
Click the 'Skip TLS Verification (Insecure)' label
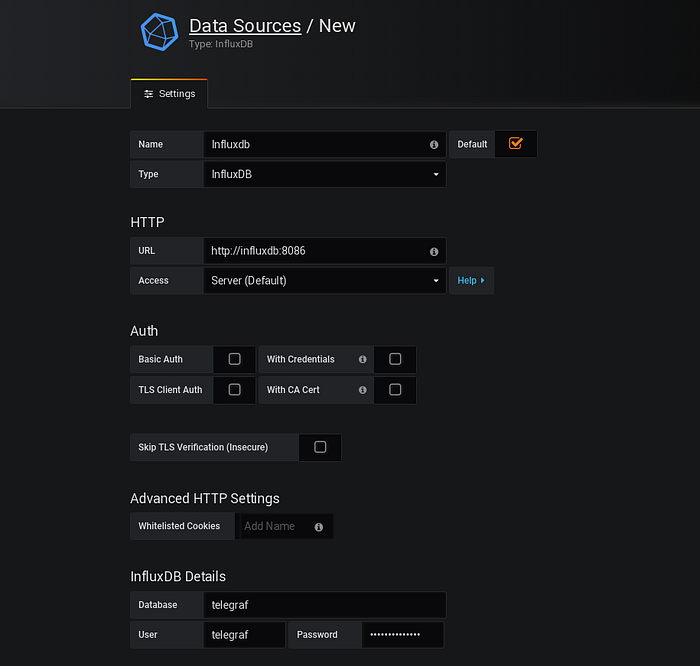pos(203,447)
